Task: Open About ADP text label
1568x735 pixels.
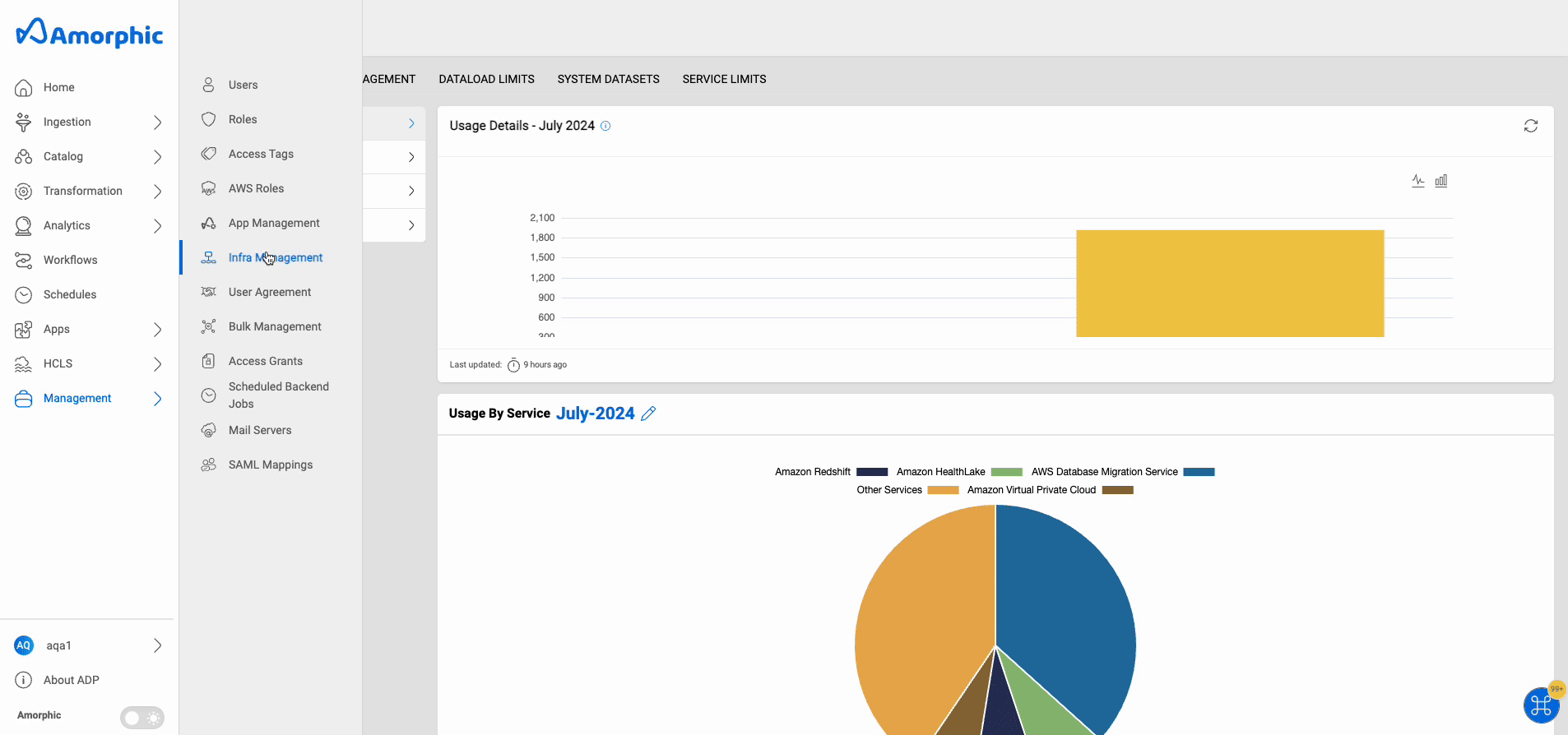Action: [71, 680]
